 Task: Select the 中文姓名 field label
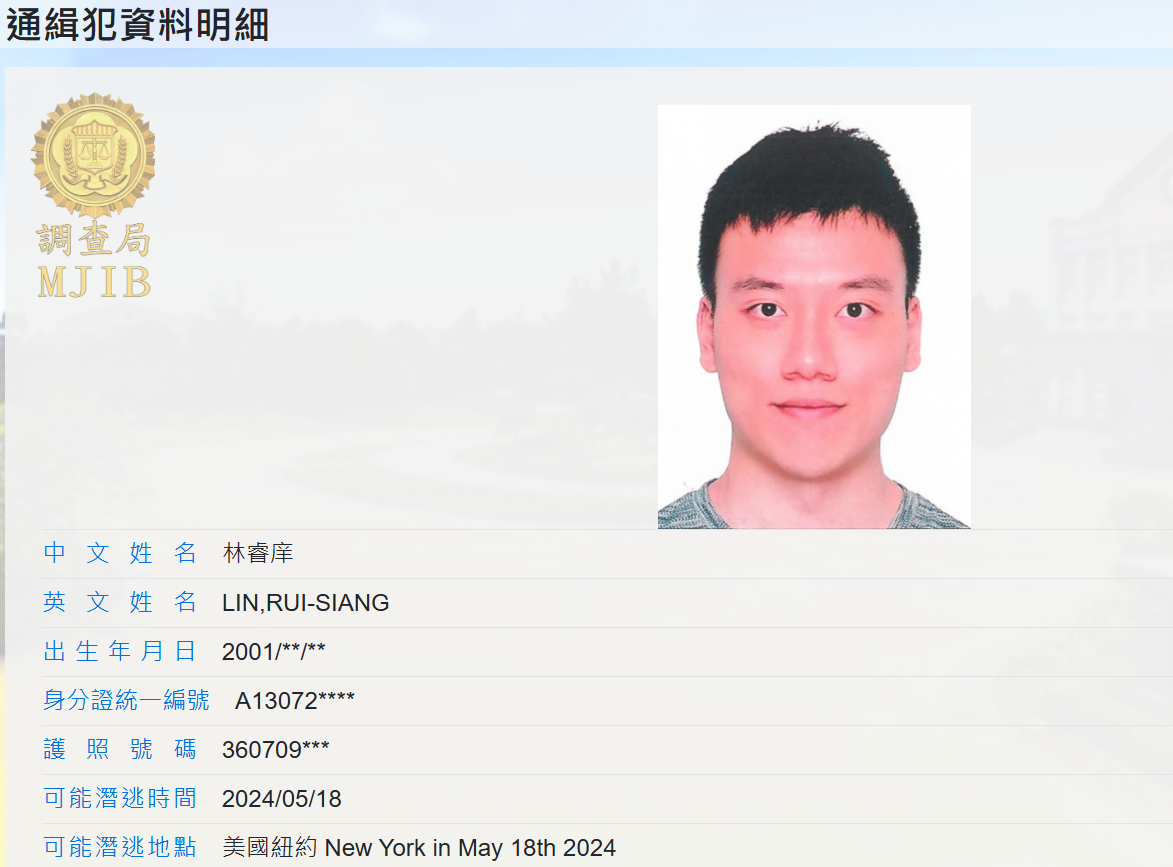tap(120, 553)
